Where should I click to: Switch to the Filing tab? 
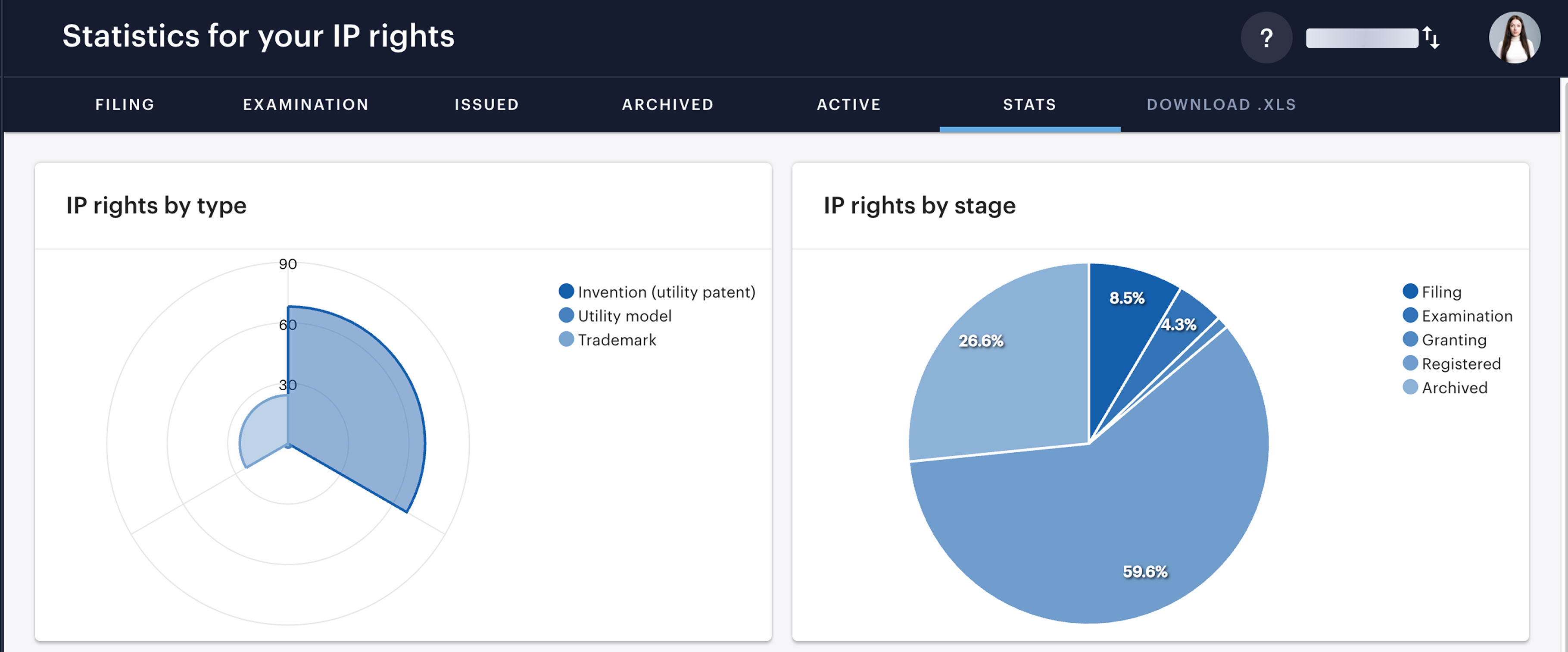tap(125, 105)
